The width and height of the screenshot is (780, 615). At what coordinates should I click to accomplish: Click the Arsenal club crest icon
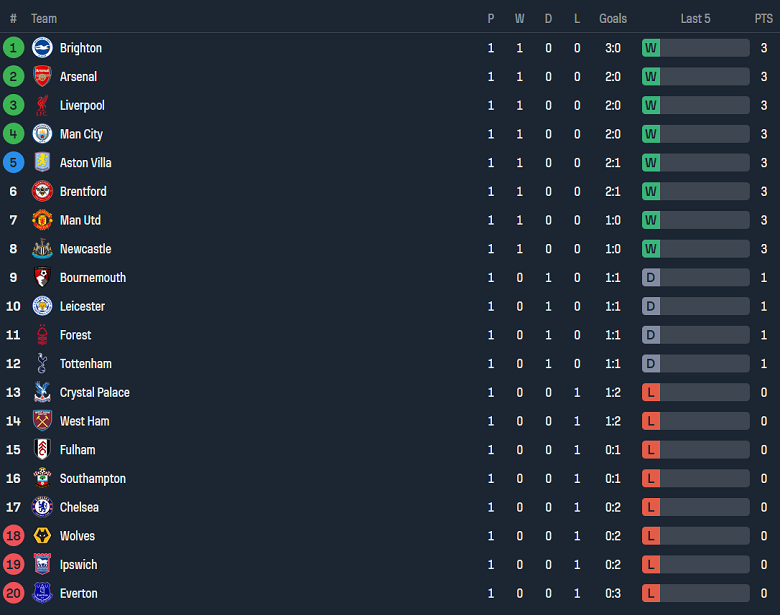(x=42, y=77)
